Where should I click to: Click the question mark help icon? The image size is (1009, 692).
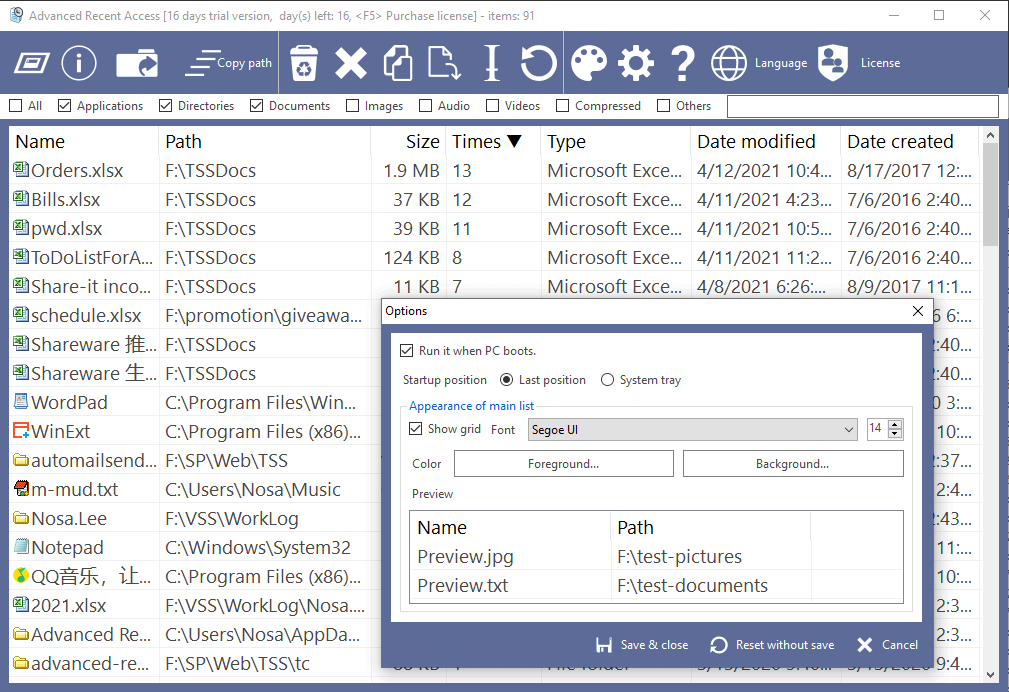pos(682,62)
